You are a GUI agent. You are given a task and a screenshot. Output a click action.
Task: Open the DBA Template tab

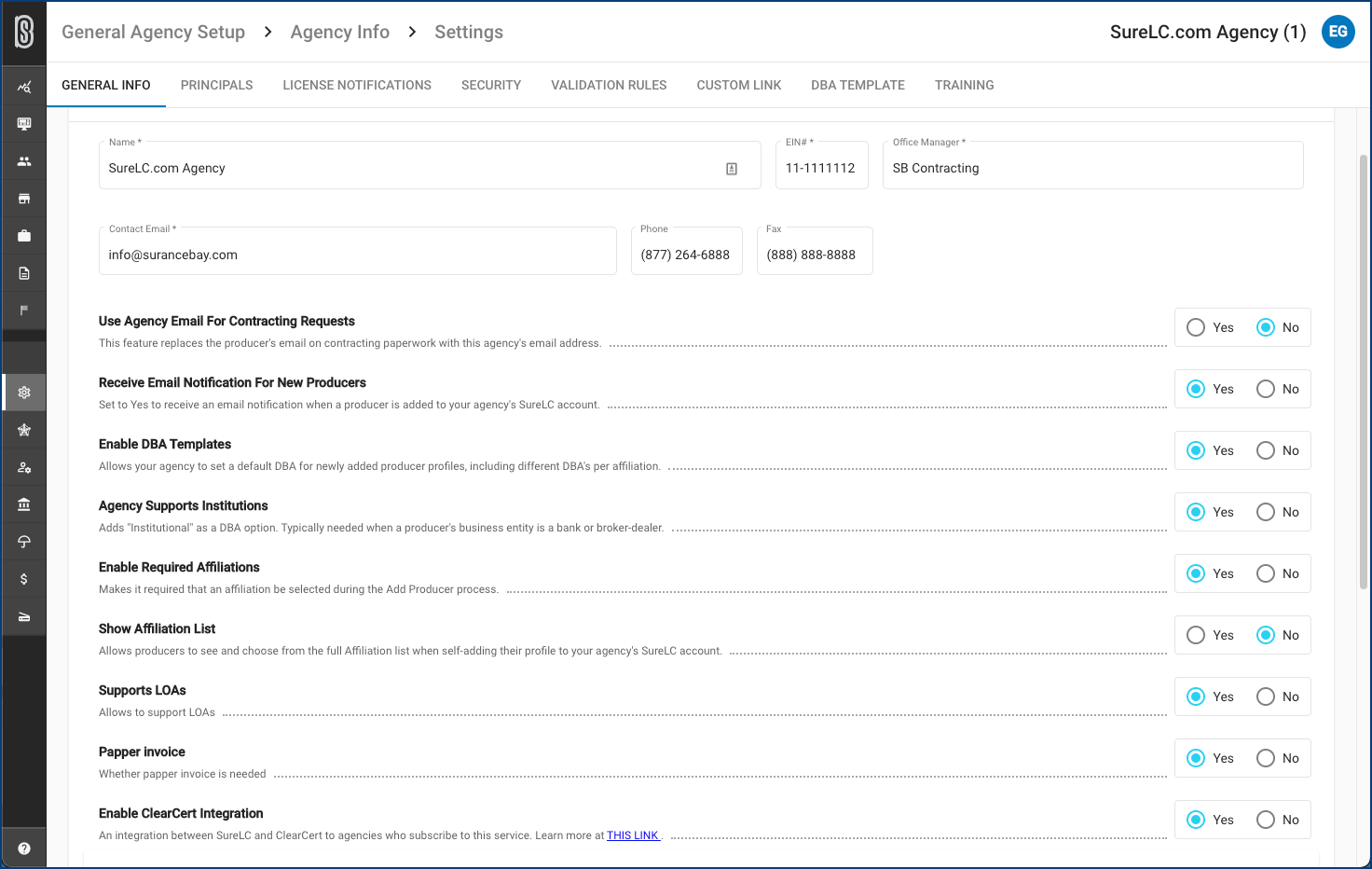(857, 85)
